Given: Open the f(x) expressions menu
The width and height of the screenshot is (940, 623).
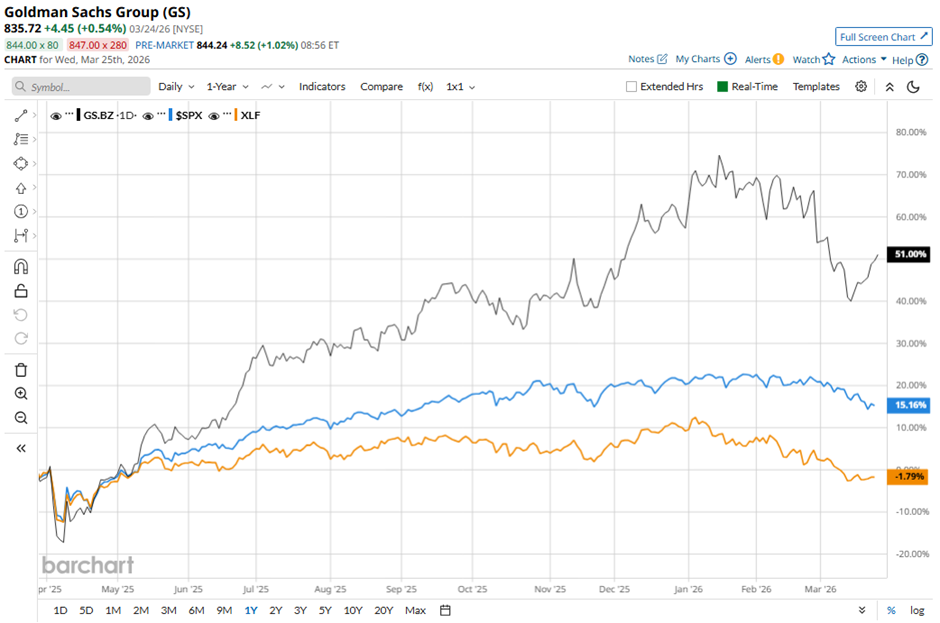Looking at the screenshot, I should coord(425,87).
